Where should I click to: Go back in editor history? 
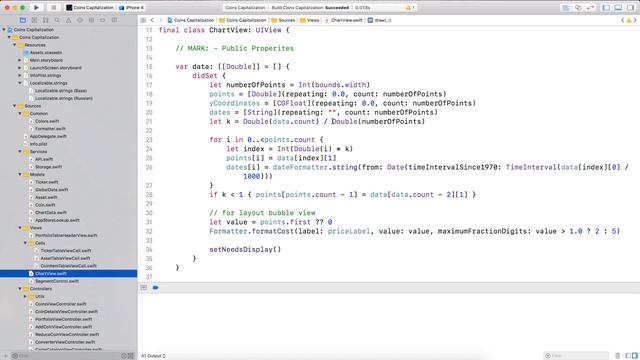(152, 20)
